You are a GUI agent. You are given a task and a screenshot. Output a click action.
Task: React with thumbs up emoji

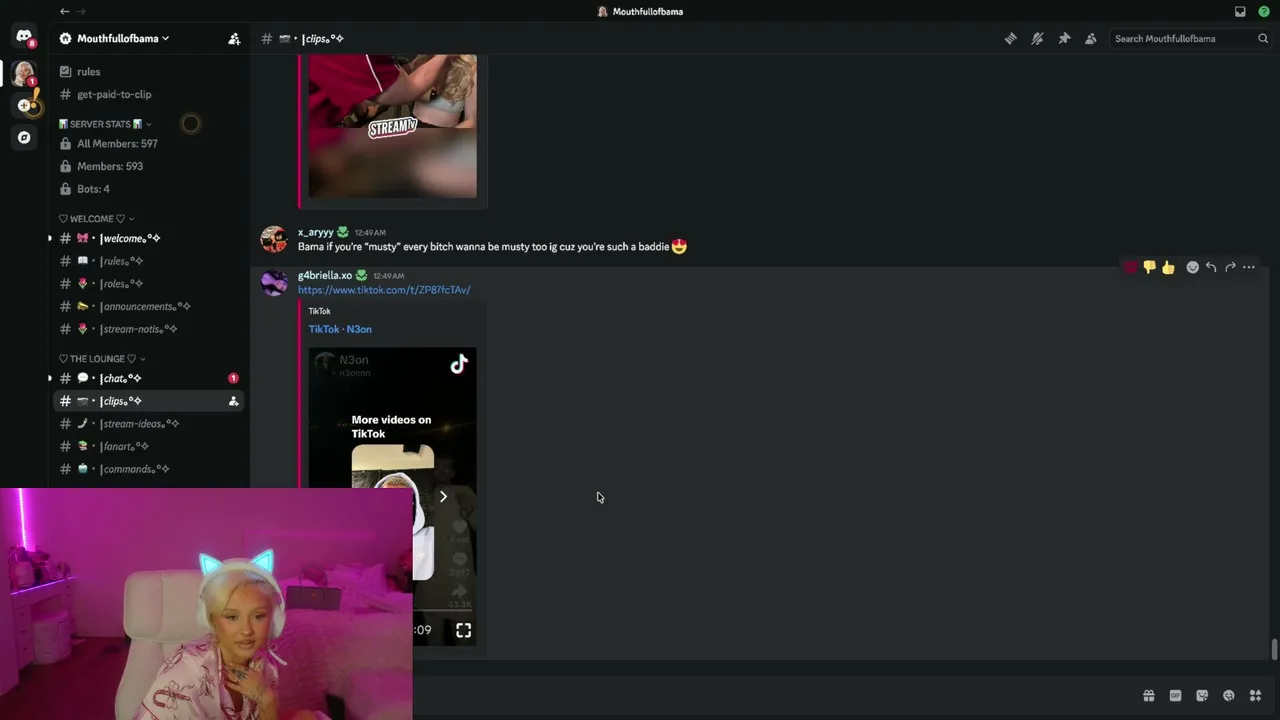pyautogui.click(x=1168, y=267)
